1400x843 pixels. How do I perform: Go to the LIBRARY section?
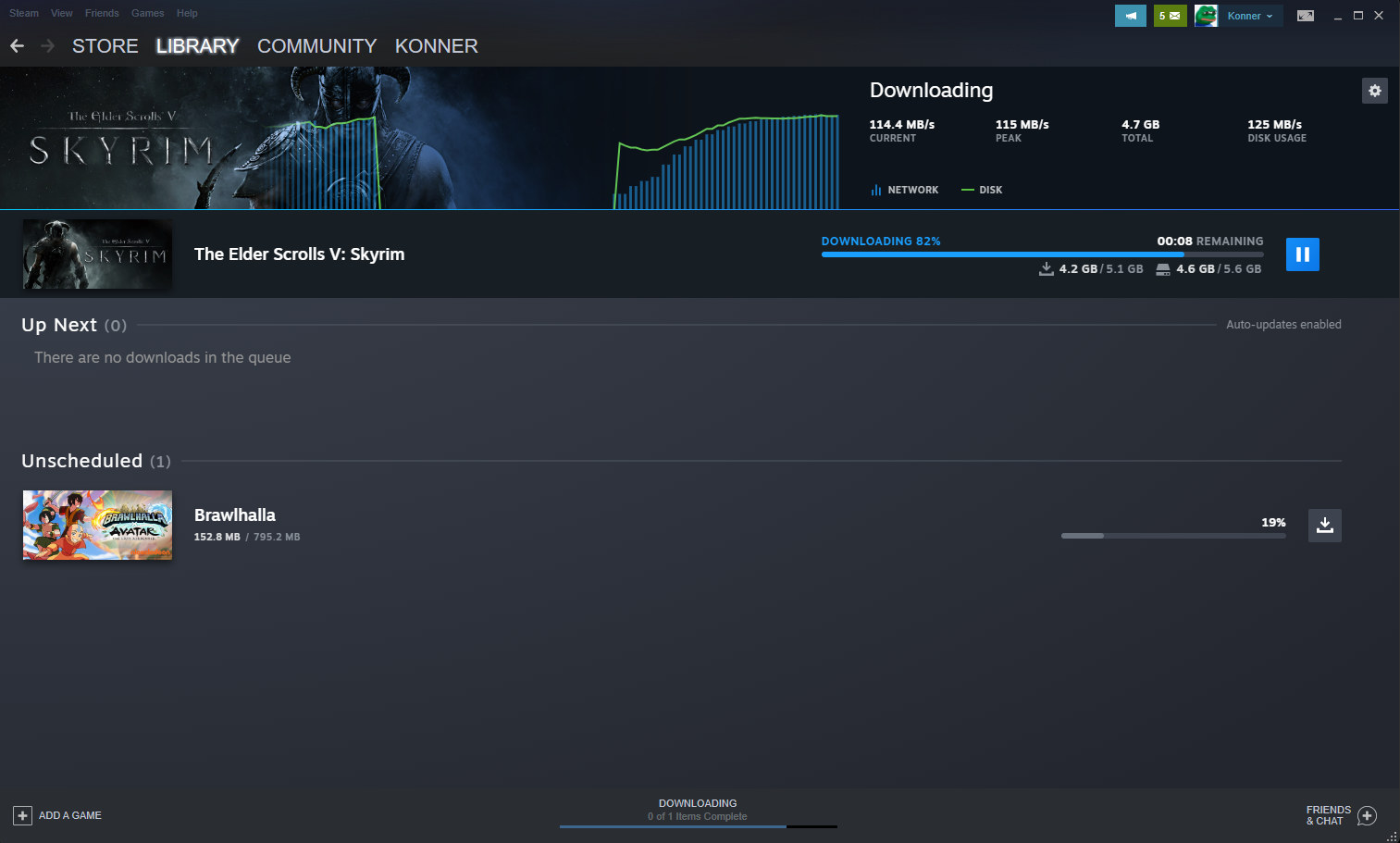pos(197,46)
